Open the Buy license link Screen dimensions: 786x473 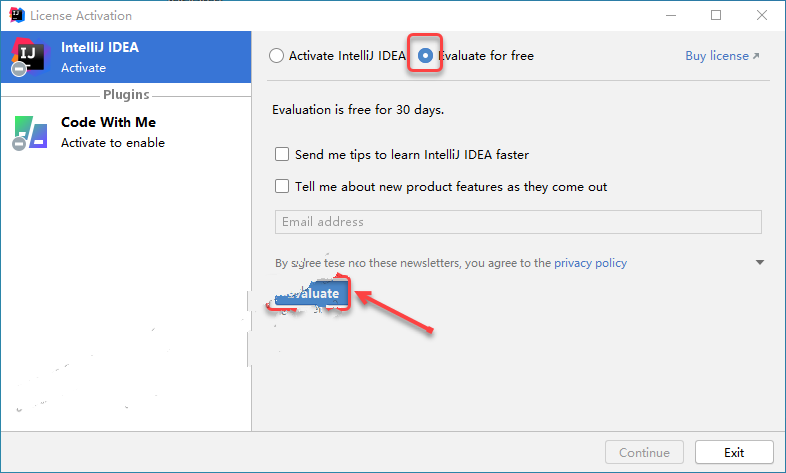(x=722, y=56)
